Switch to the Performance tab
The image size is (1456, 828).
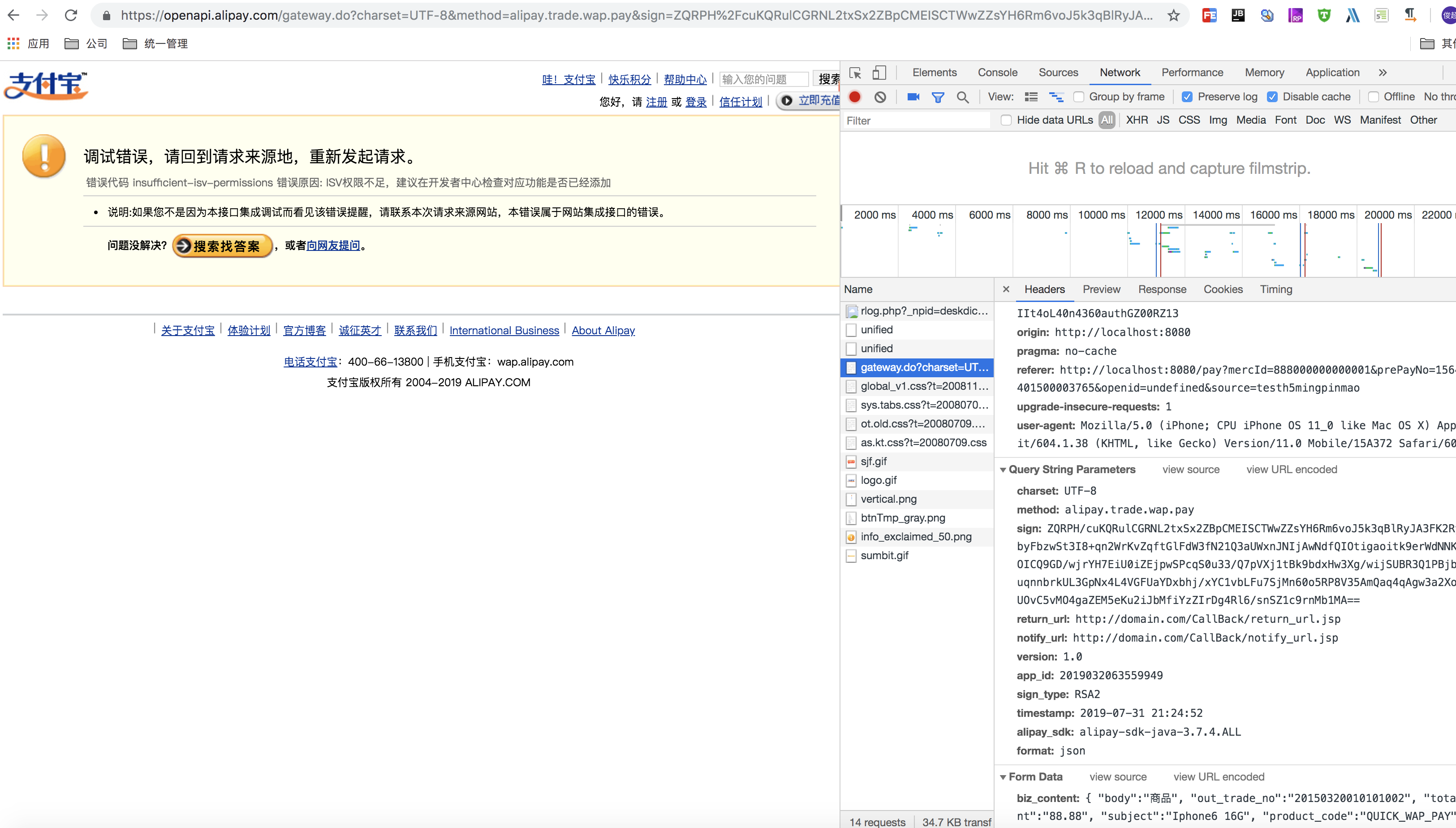click(1192, 72)
